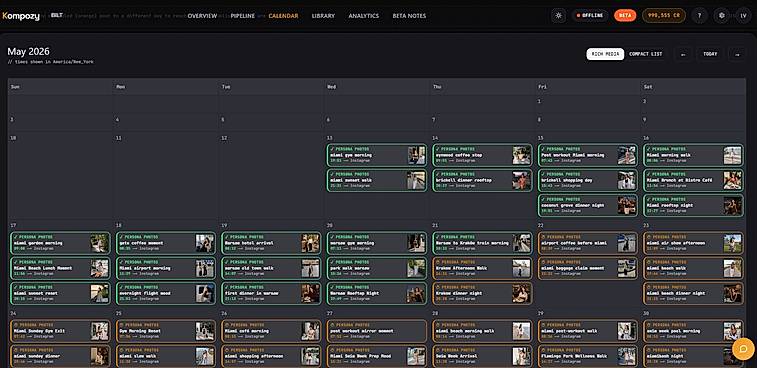Viewport: 757px width, 368px height.
Task: Click the 'gate coffee moment' thumbnail
Action: click(x=205, y=243)
